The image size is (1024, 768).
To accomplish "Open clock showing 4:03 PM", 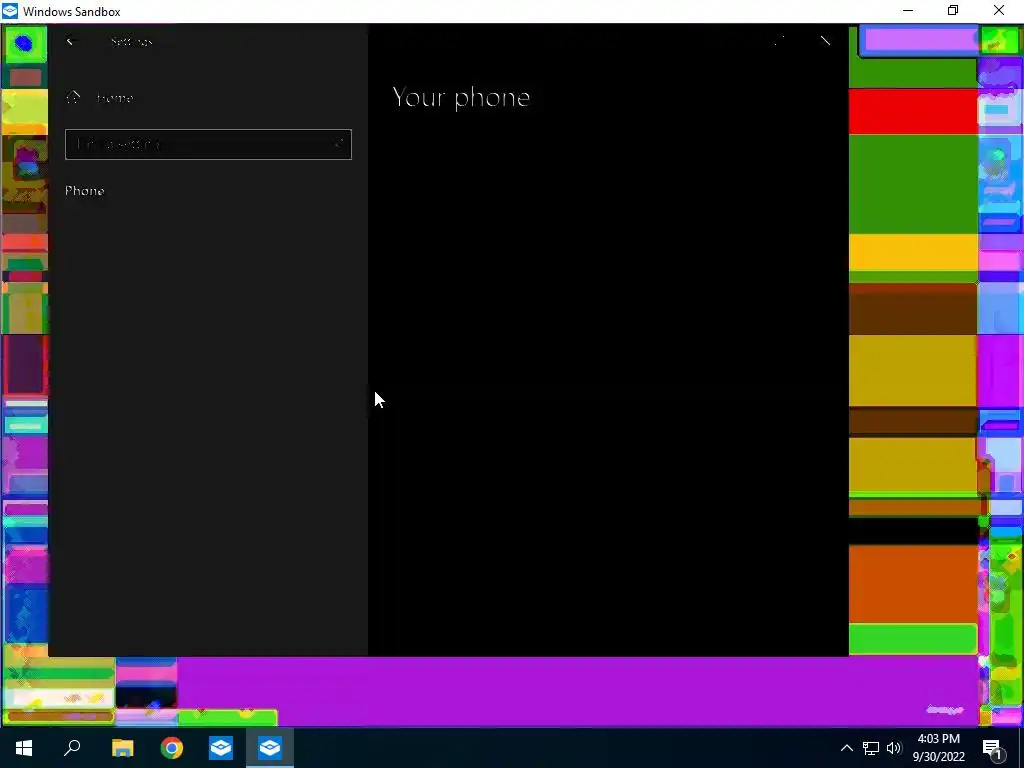I will pyautogui.click(x=938, y=748).
